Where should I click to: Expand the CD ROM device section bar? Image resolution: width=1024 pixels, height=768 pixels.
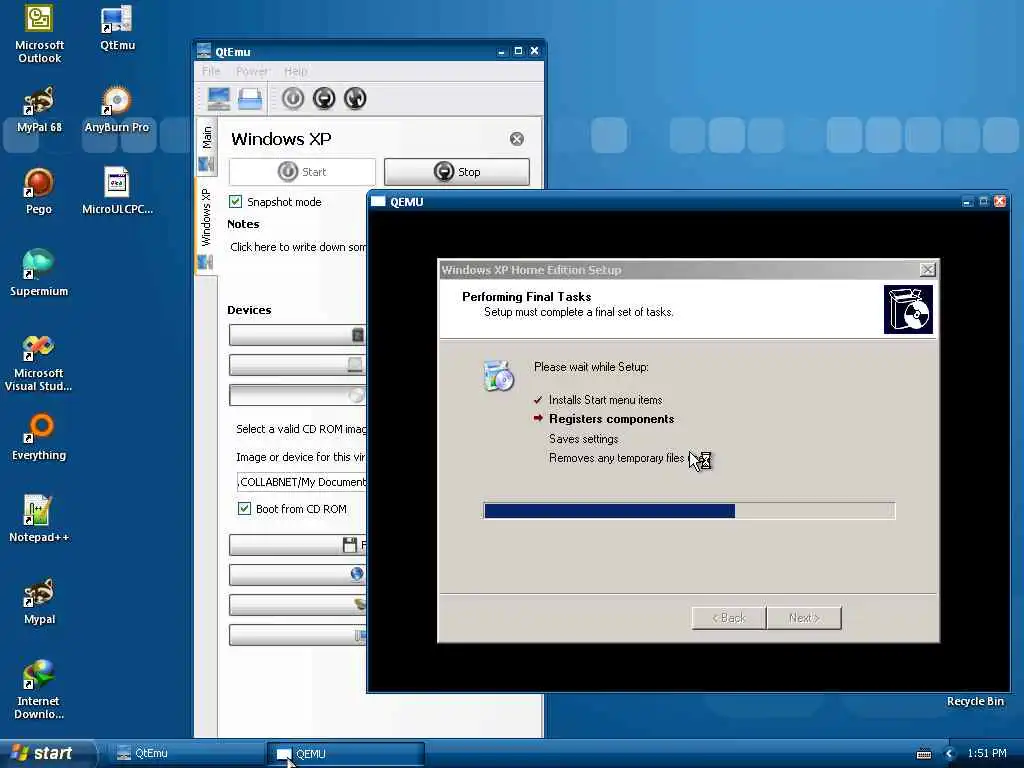point(297,395)
